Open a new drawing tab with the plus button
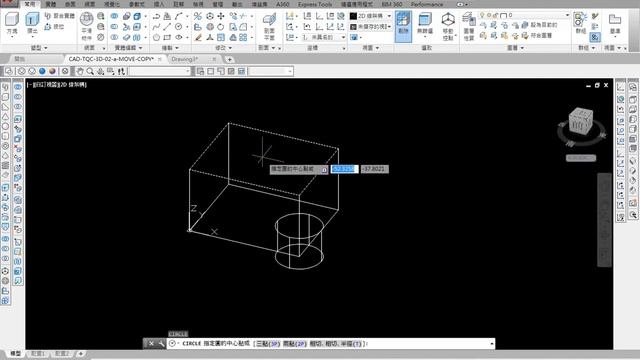This screenshot has width=640, height=360. click(x=229, y=60)
